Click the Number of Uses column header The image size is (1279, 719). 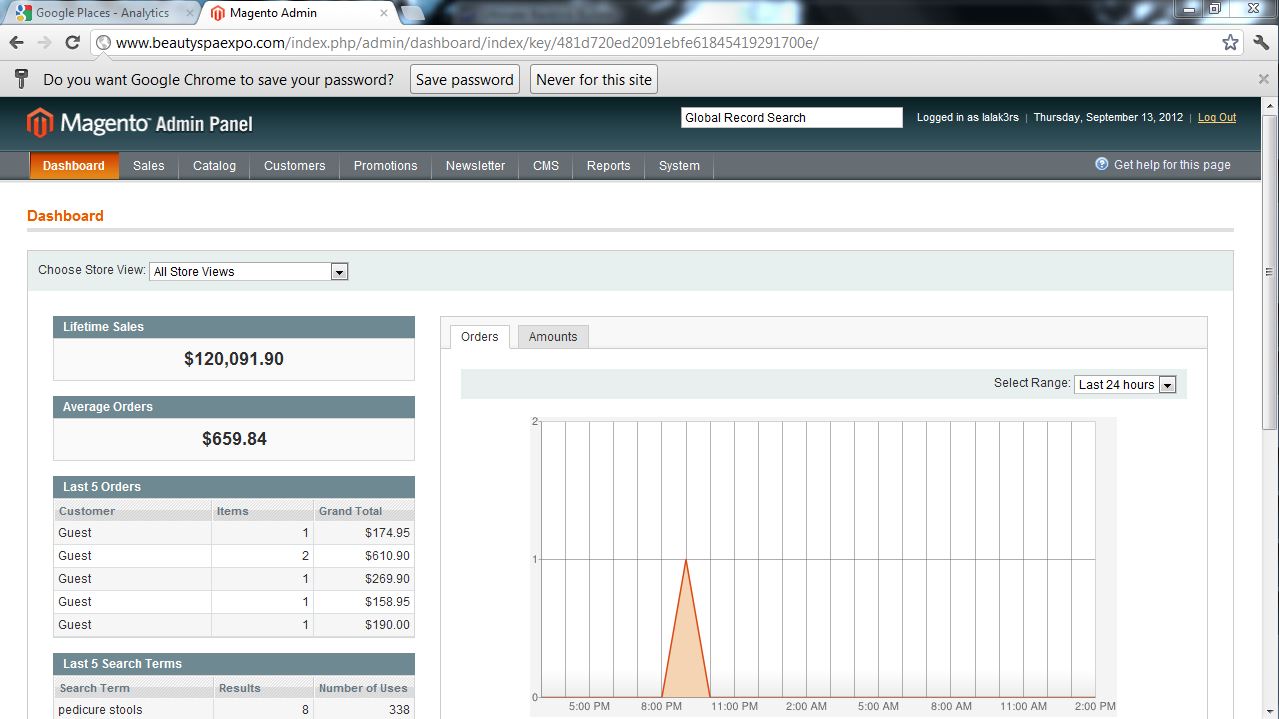(x=363, y=688)
